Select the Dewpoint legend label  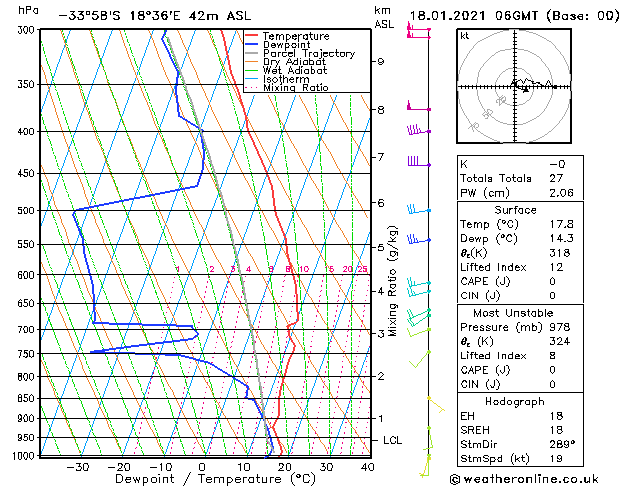tap(289, 45)
